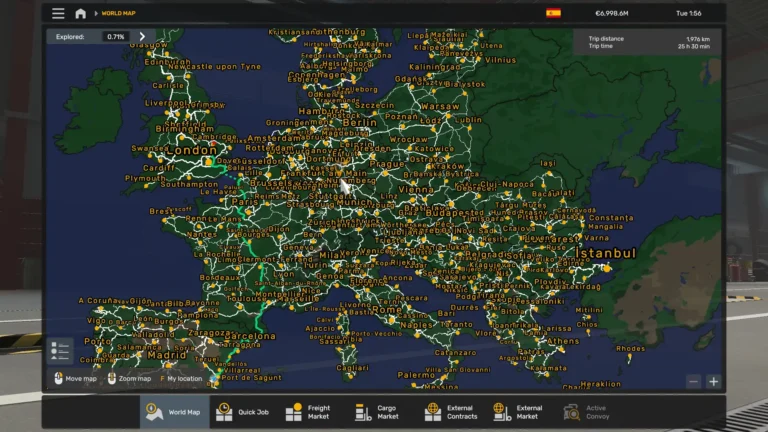Click the WORLD MAP breadcrumb label
The image size is (768, 432).
click(x=119, y=13)
